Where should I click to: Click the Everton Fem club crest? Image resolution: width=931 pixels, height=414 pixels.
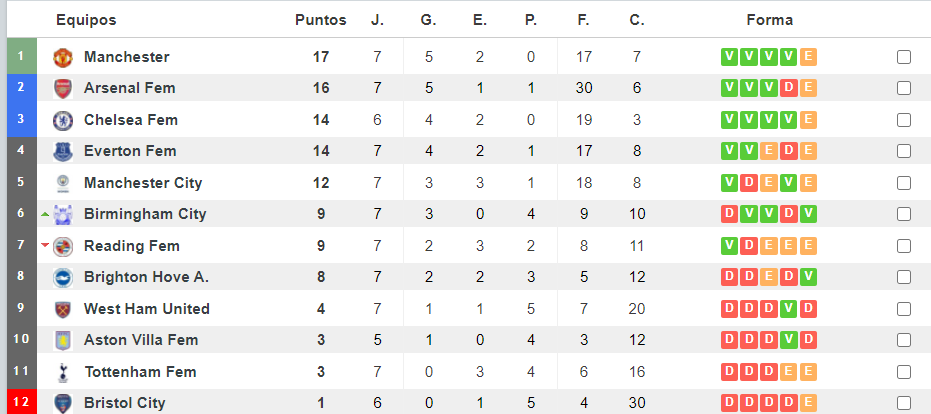63,152
